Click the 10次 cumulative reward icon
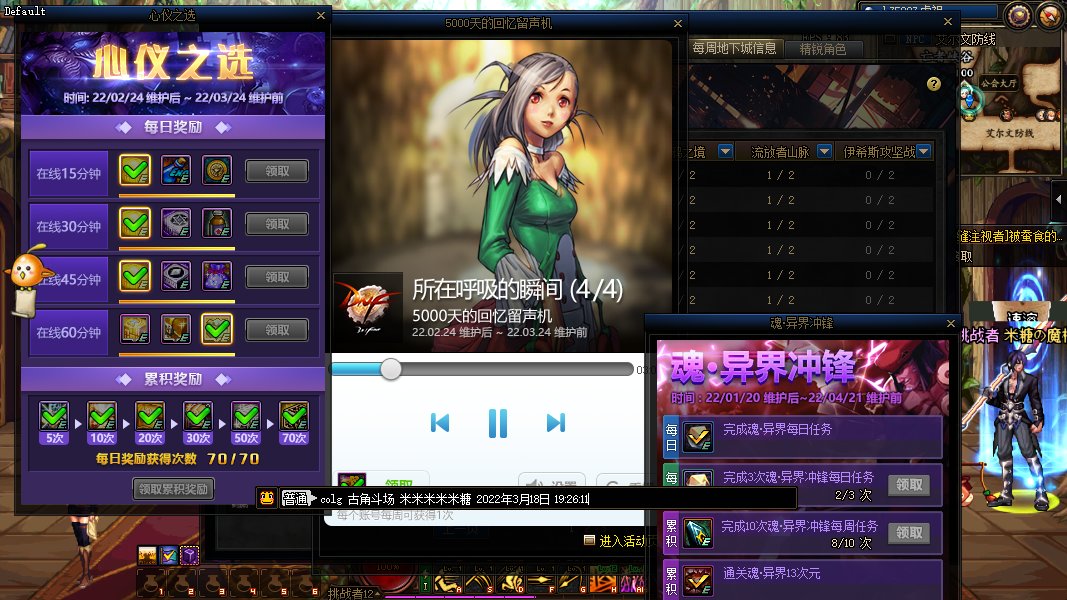Viewport: 1067px width, 600px height. pyautogui.click(x=101, y=416)
